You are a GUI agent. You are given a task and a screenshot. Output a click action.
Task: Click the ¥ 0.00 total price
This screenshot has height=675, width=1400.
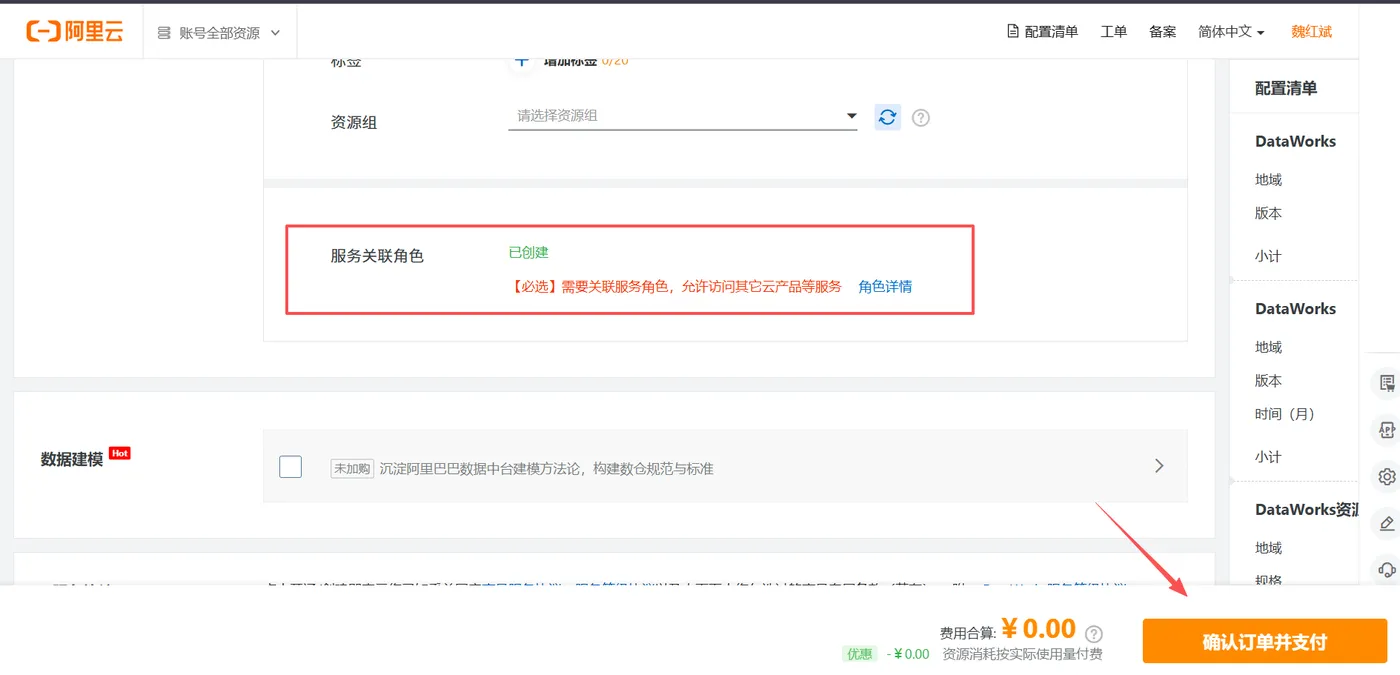[1039, 628]
